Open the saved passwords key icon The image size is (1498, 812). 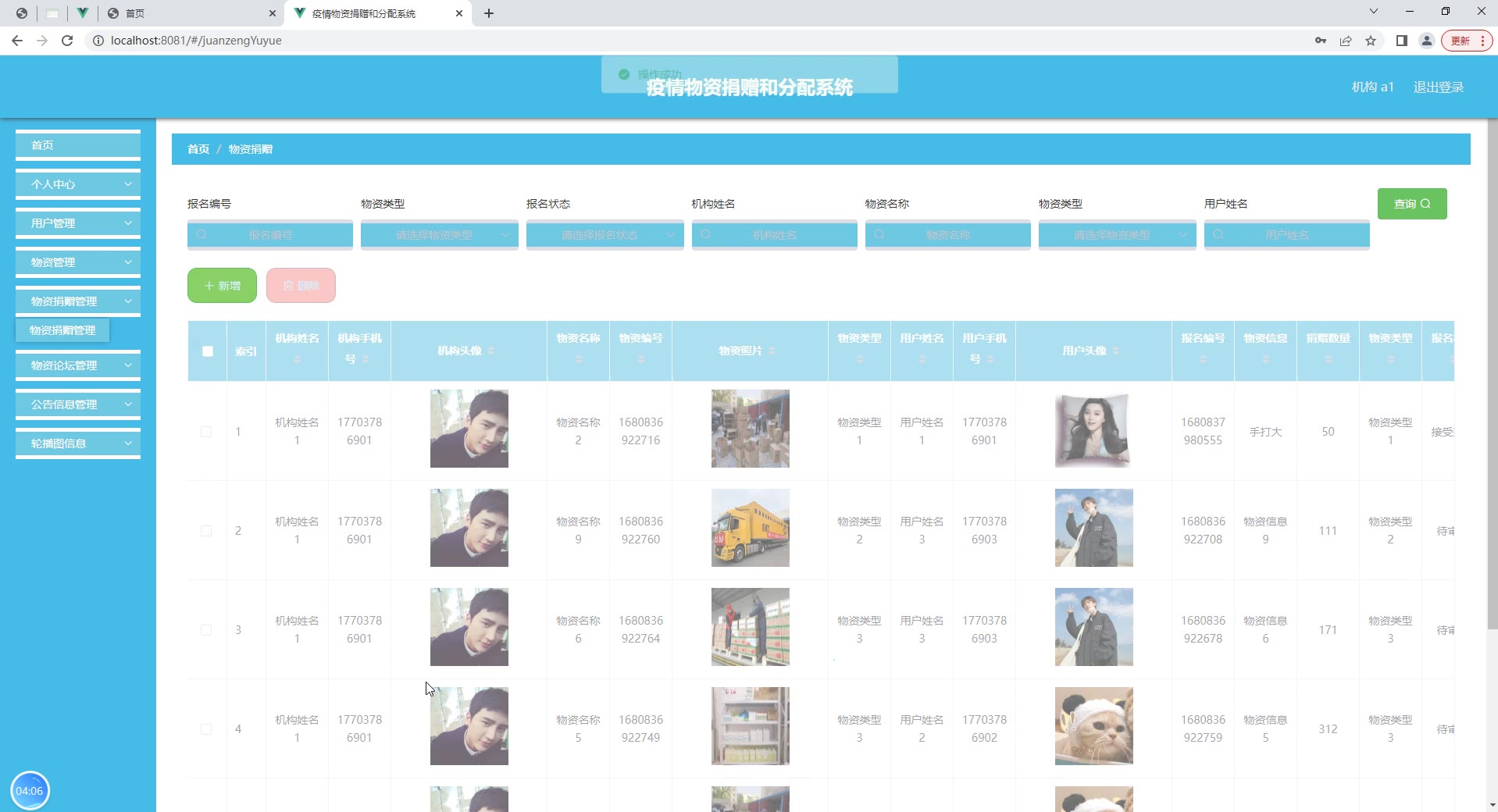tap(1321, 41)
